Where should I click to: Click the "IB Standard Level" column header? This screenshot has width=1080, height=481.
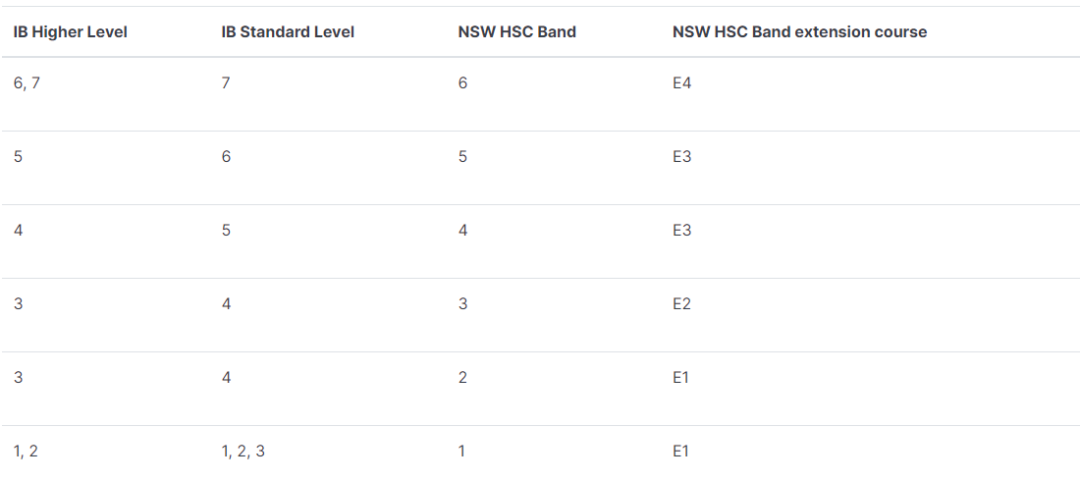tap(288, 32)
